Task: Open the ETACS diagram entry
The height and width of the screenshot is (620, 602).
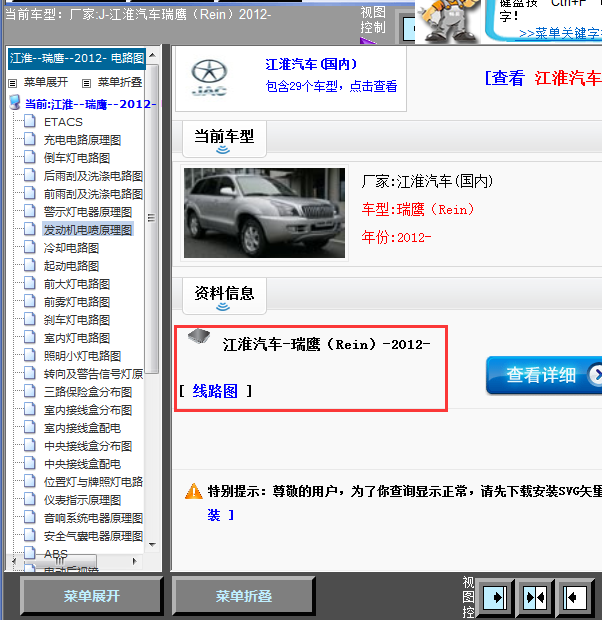Action: coord(63,122)
